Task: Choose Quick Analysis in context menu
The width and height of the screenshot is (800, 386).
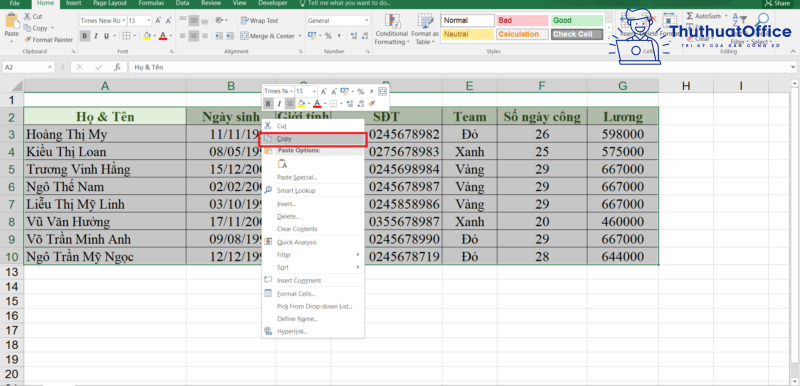Action: tap(313, 242)
